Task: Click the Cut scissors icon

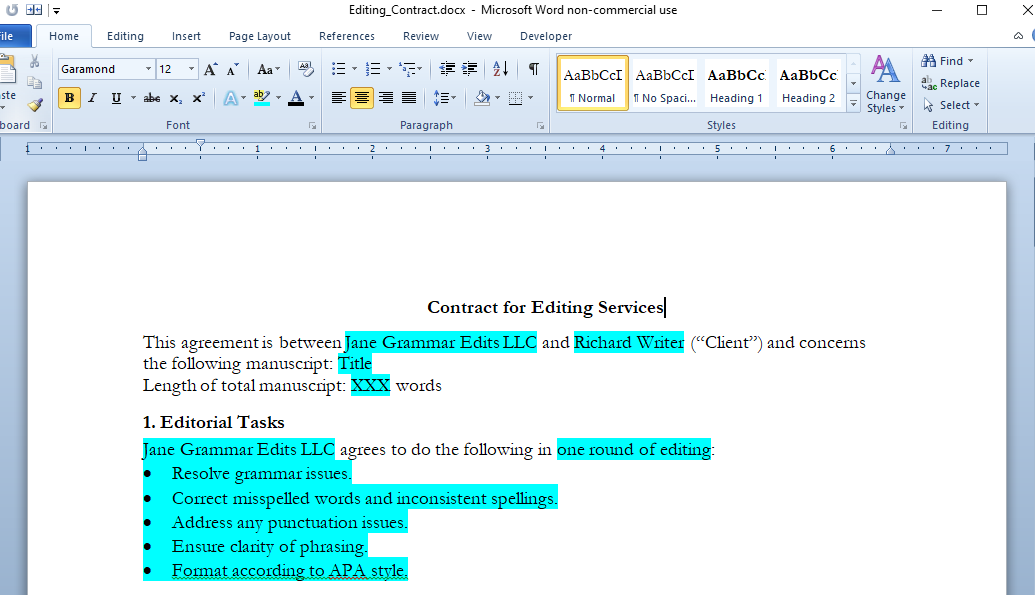Action: 34,61
